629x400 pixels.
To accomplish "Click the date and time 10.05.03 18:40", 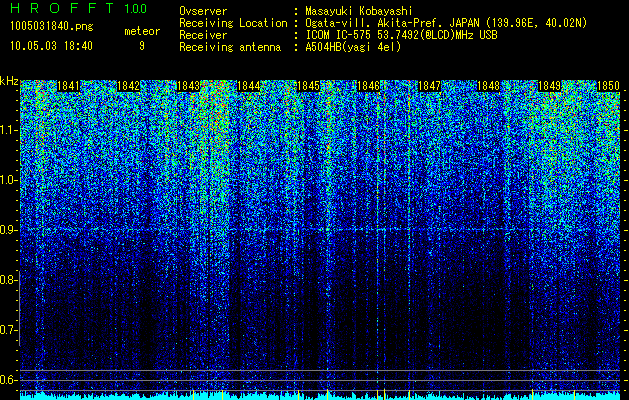I will coord(51,46).
